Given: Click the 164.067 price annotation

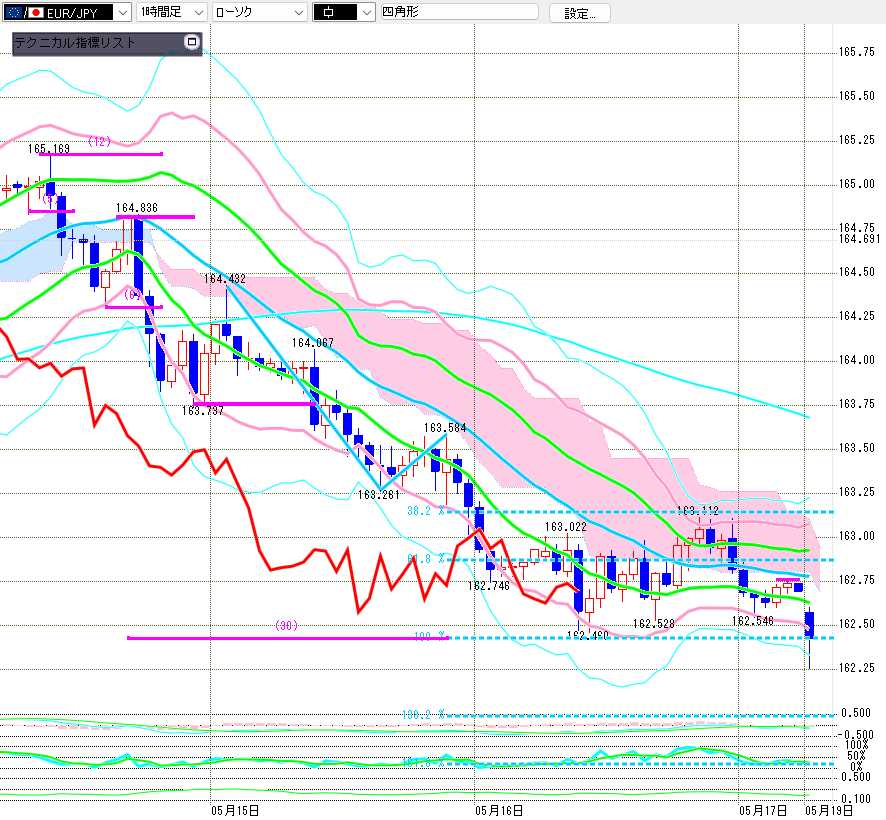Looking at the screenshot, I should 313,343.
